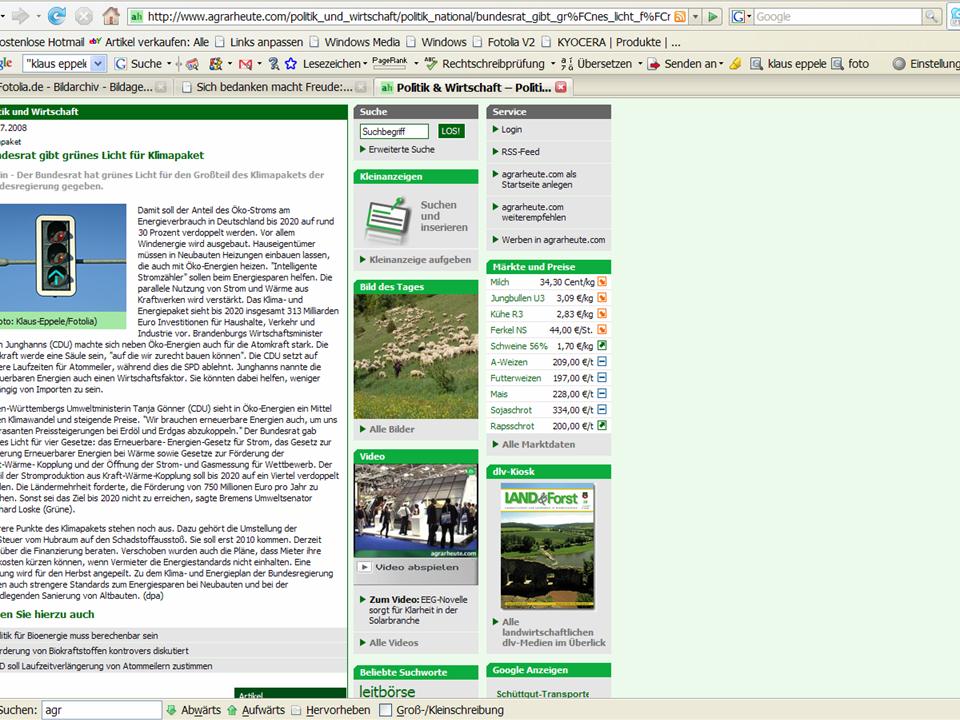Click the browser reload icon
The width and height of the screenshot is (960, 720).
tap(57, 16)
